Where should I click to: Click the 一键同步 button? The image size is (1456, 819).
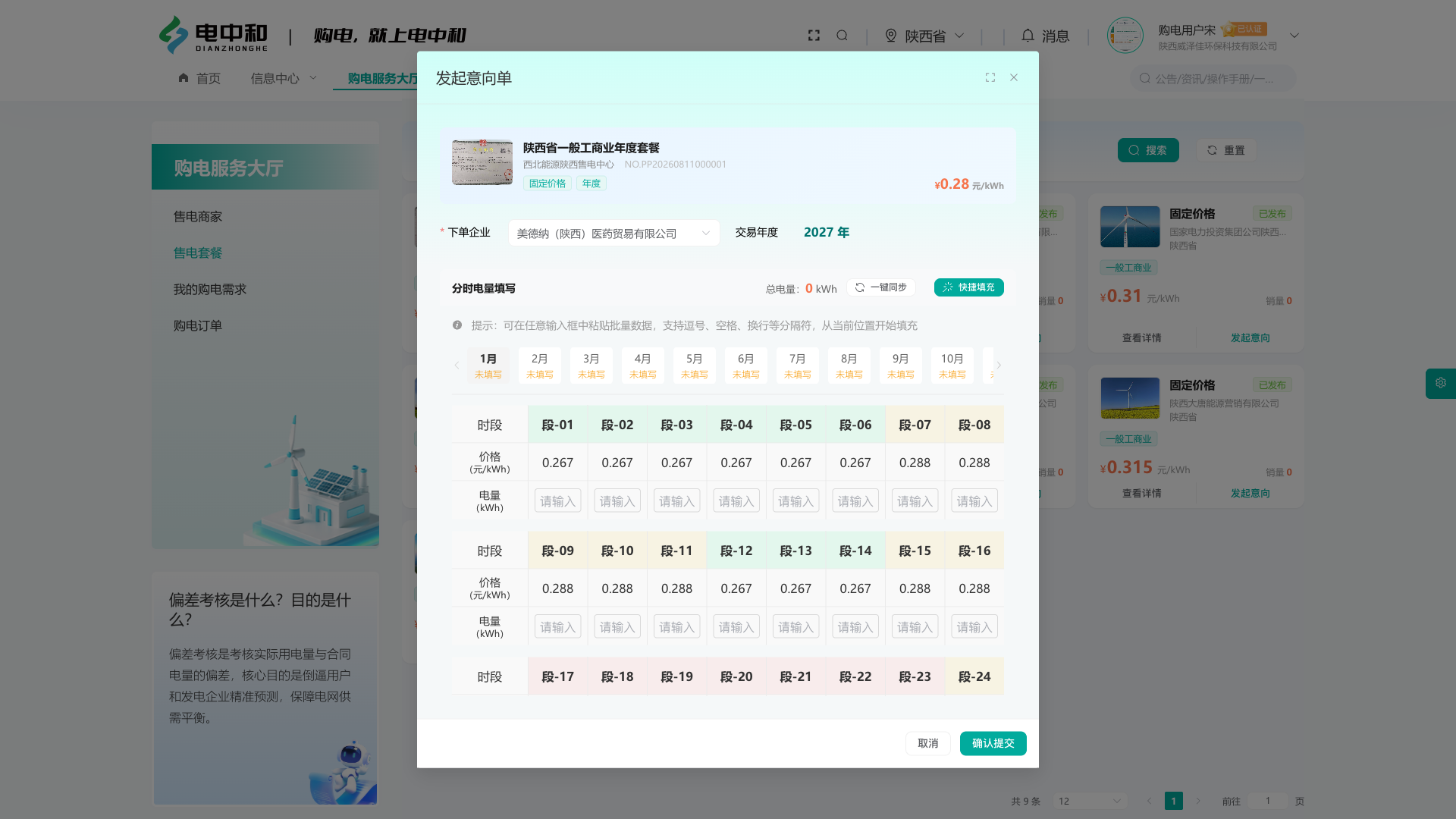pos(881,287)
